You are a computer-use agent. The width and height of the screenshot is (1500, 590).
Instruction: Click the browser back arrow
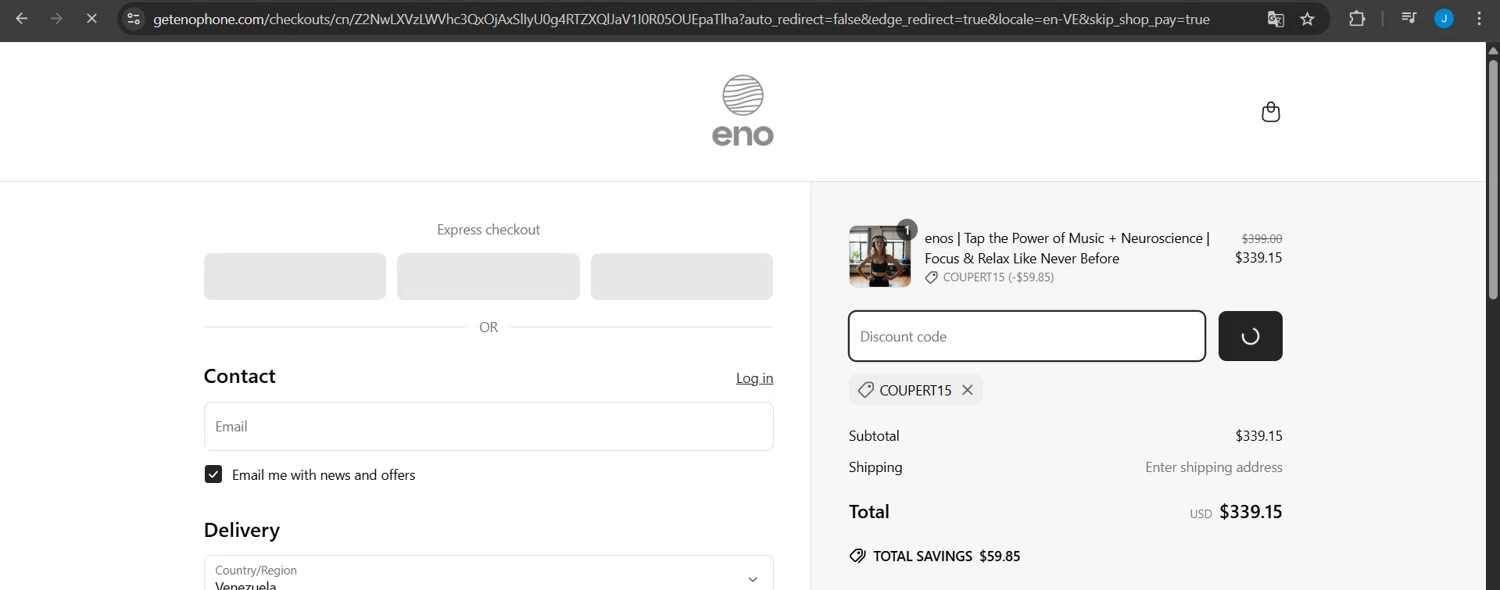[21, 18]
